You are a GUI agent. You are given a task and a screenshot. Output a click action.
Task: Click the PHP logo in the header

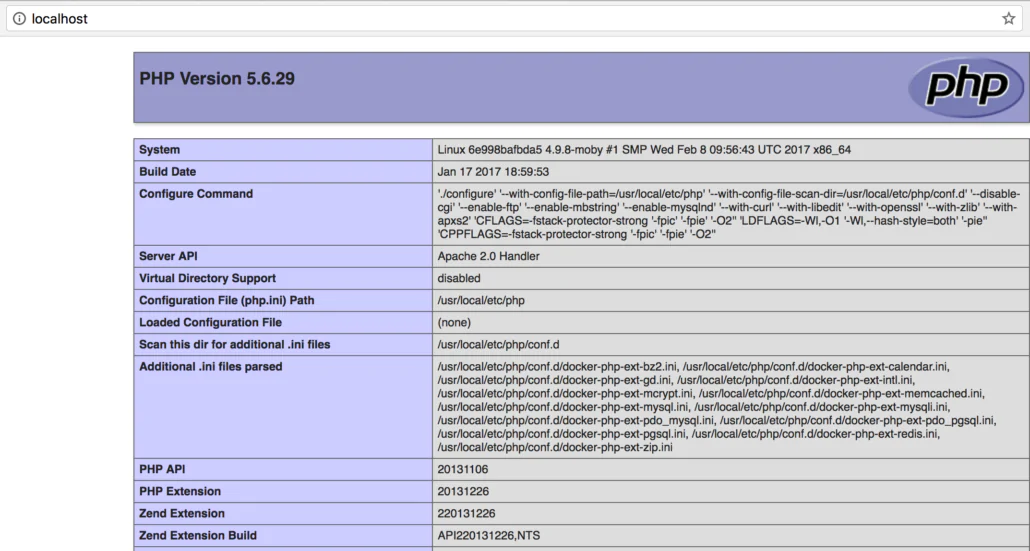pyautogui.click(x=966, y=87)
